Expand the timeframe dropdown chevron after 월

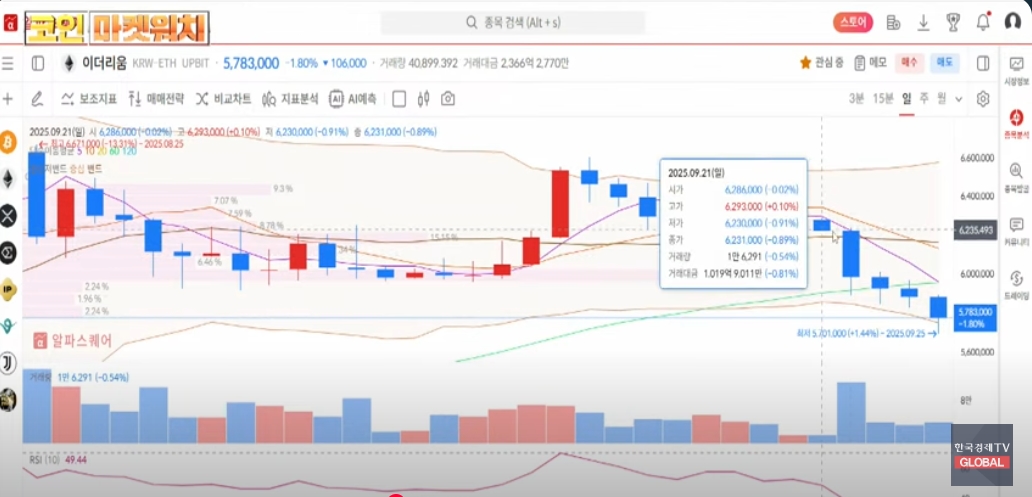point(959,99)
